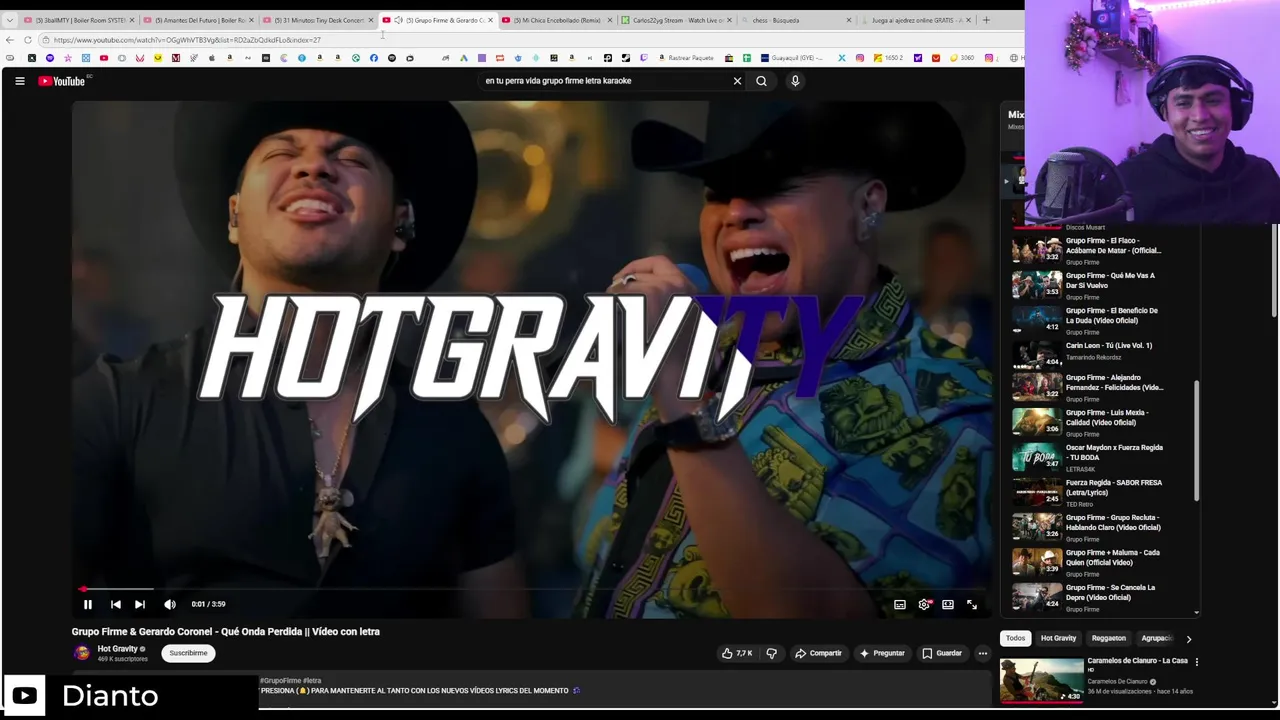Mute the video using the speaker icon
Screen dimensions: 1280x720
(169, 604)
